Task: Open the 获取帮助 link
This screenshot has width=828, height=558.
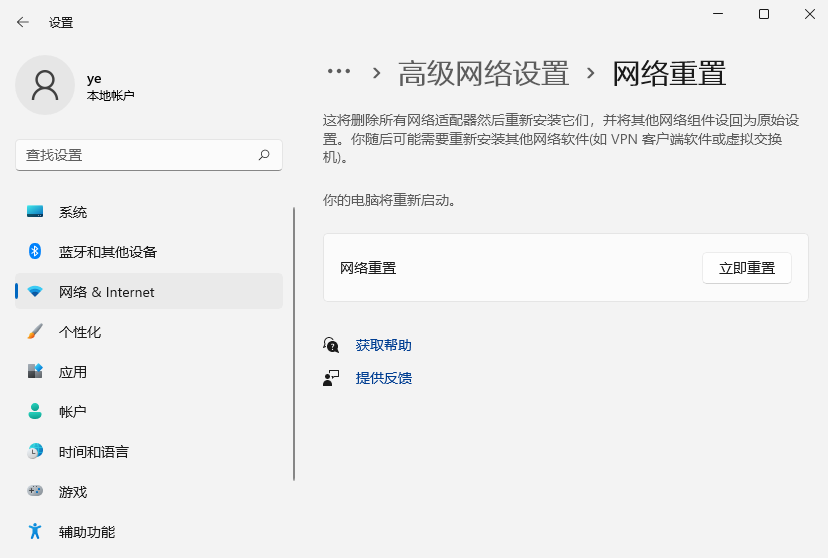Action: 383,345
